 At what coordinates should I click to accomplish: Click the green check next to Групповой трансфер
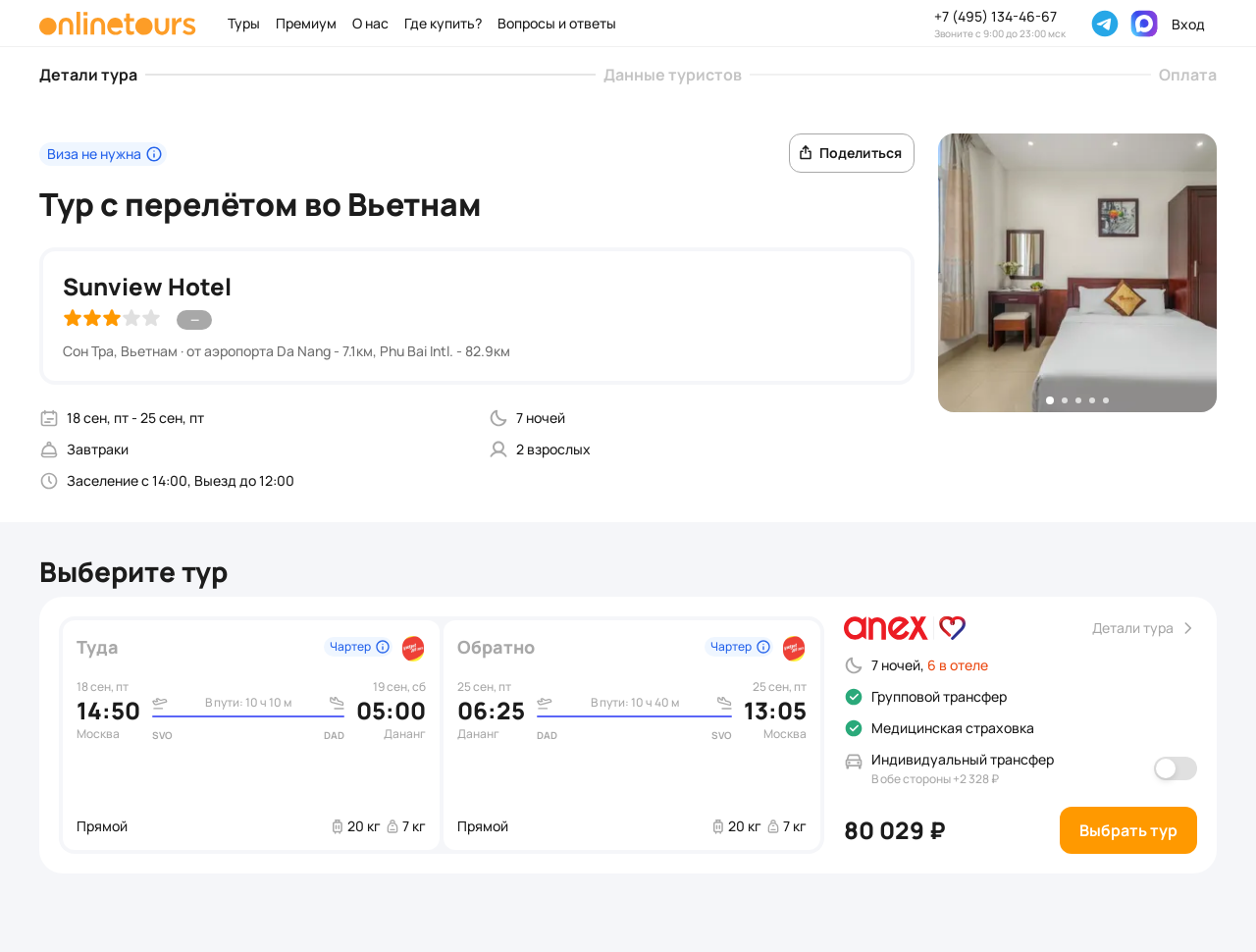(x=854, y=697)
